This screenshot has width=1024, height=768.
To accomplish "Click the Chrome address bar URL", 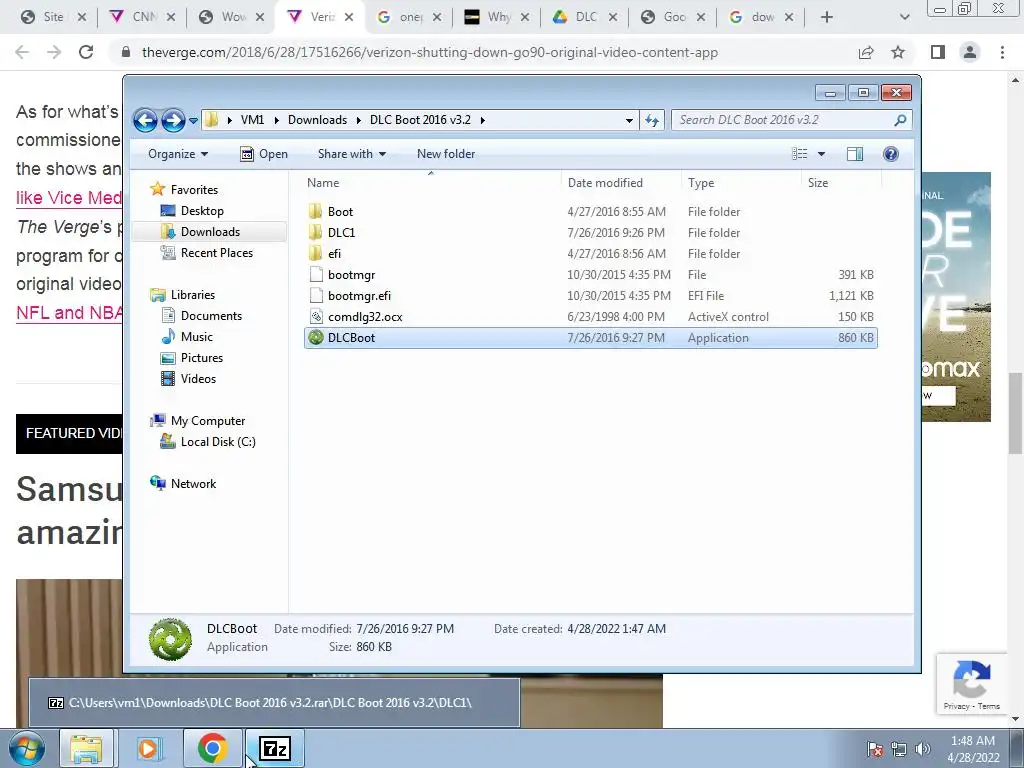I will 430,53.
